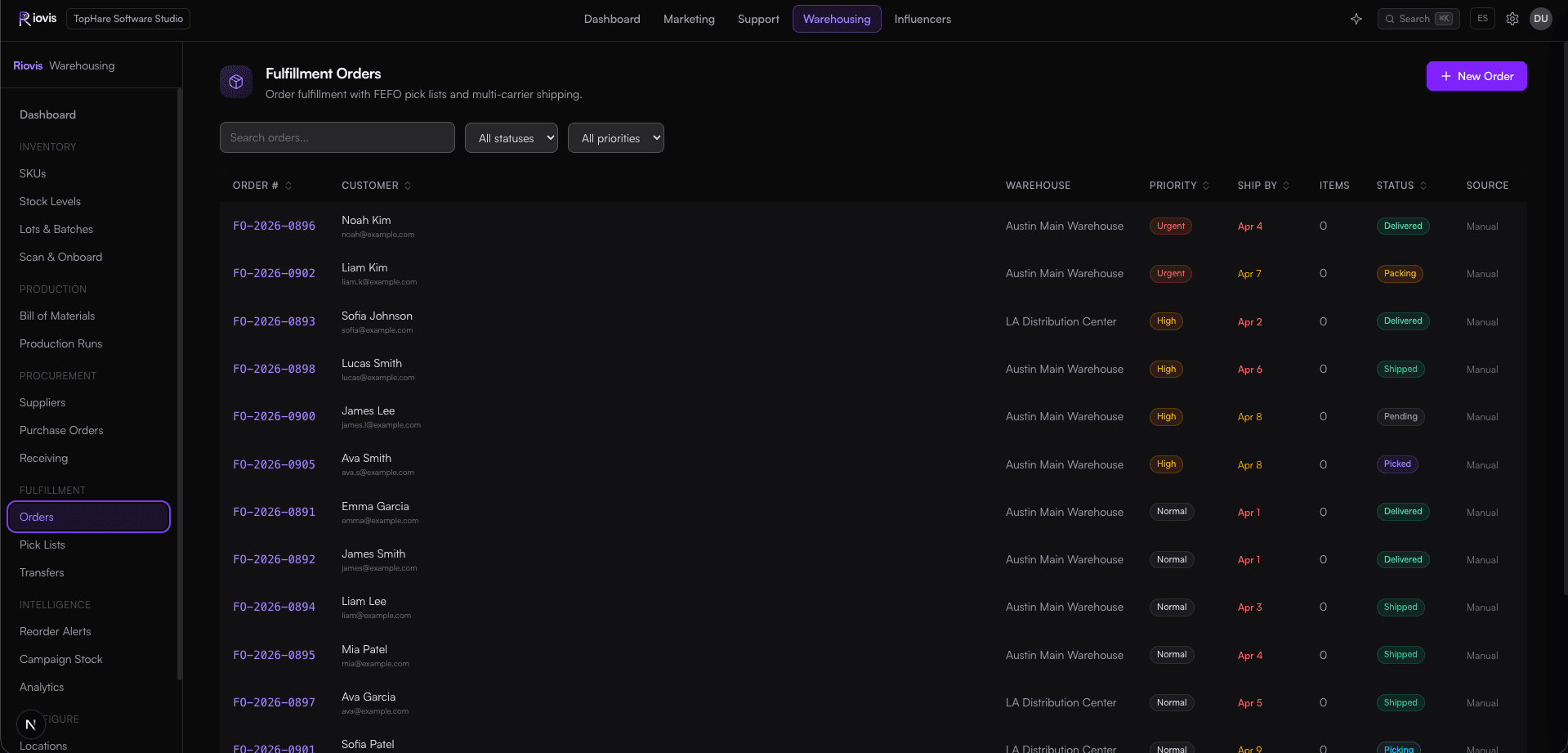Expand the All statuses dropdown
The image size is (1568, 753).
[511, 138]
